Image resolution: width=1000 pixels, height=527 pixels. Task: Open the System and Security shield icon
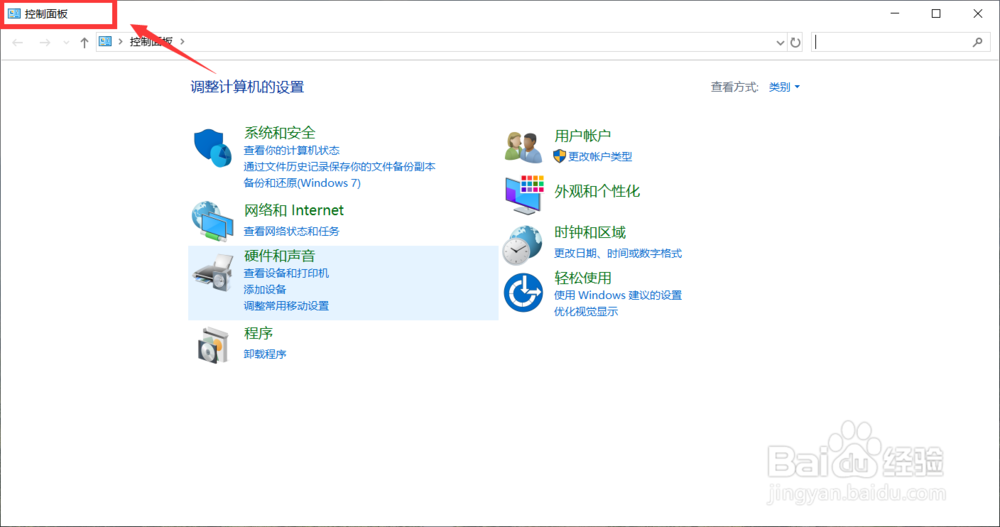[x=213, y=147]
